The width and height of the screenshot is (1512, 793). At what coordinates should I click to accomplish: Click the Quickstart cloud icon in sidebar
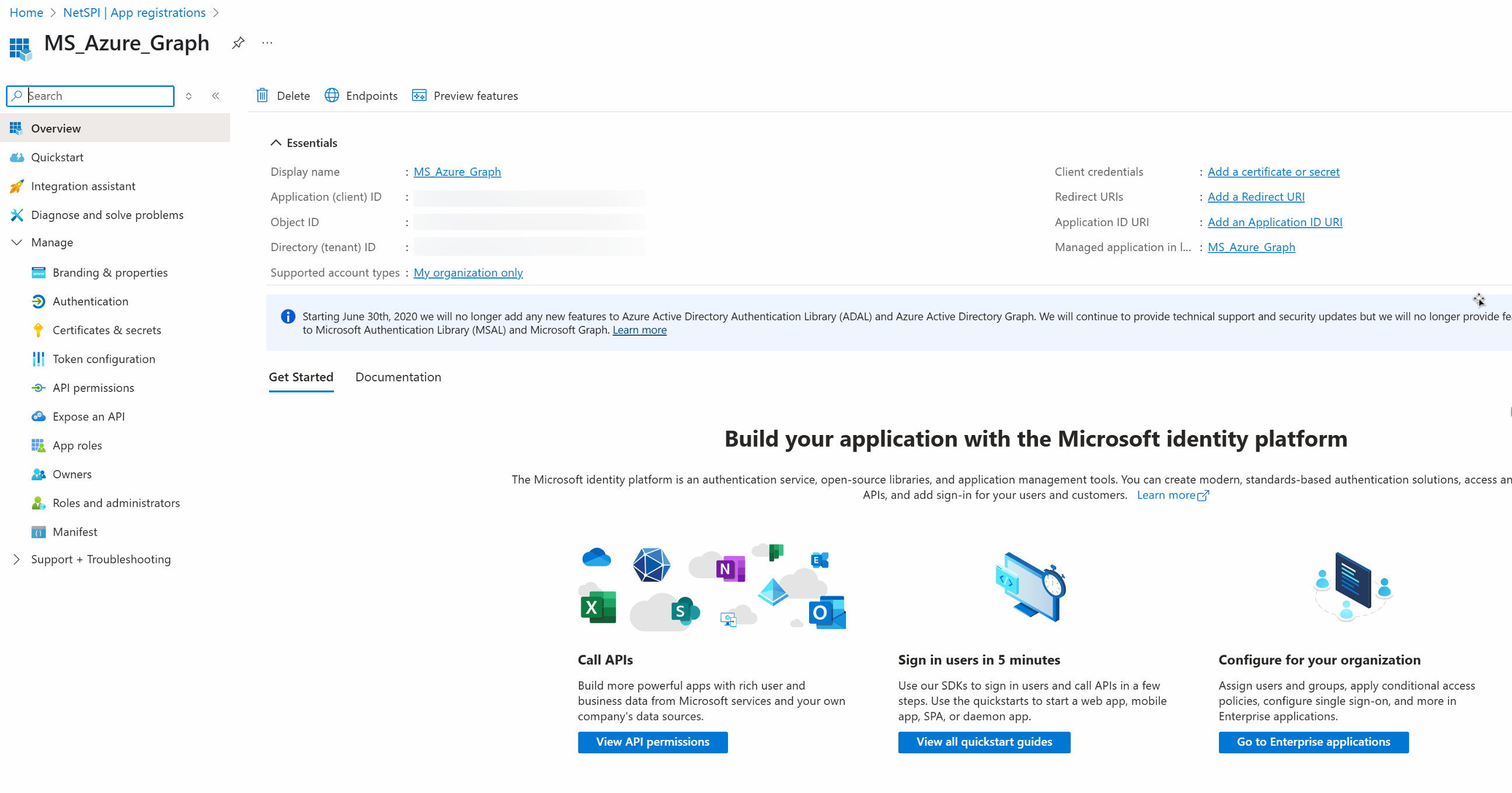pos(16,156)
